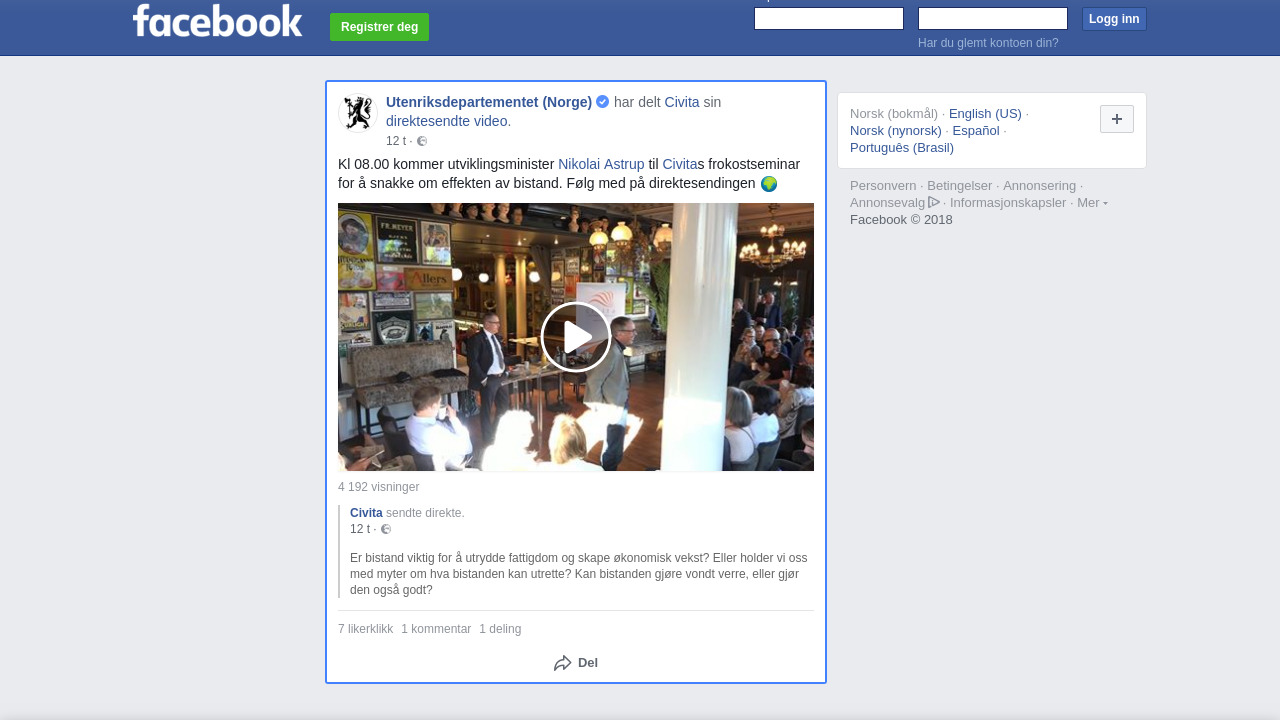Switch language to Português (Brasil)
Image resolution: width=1280 pixels, height=720 pixels.
[902, 147]
